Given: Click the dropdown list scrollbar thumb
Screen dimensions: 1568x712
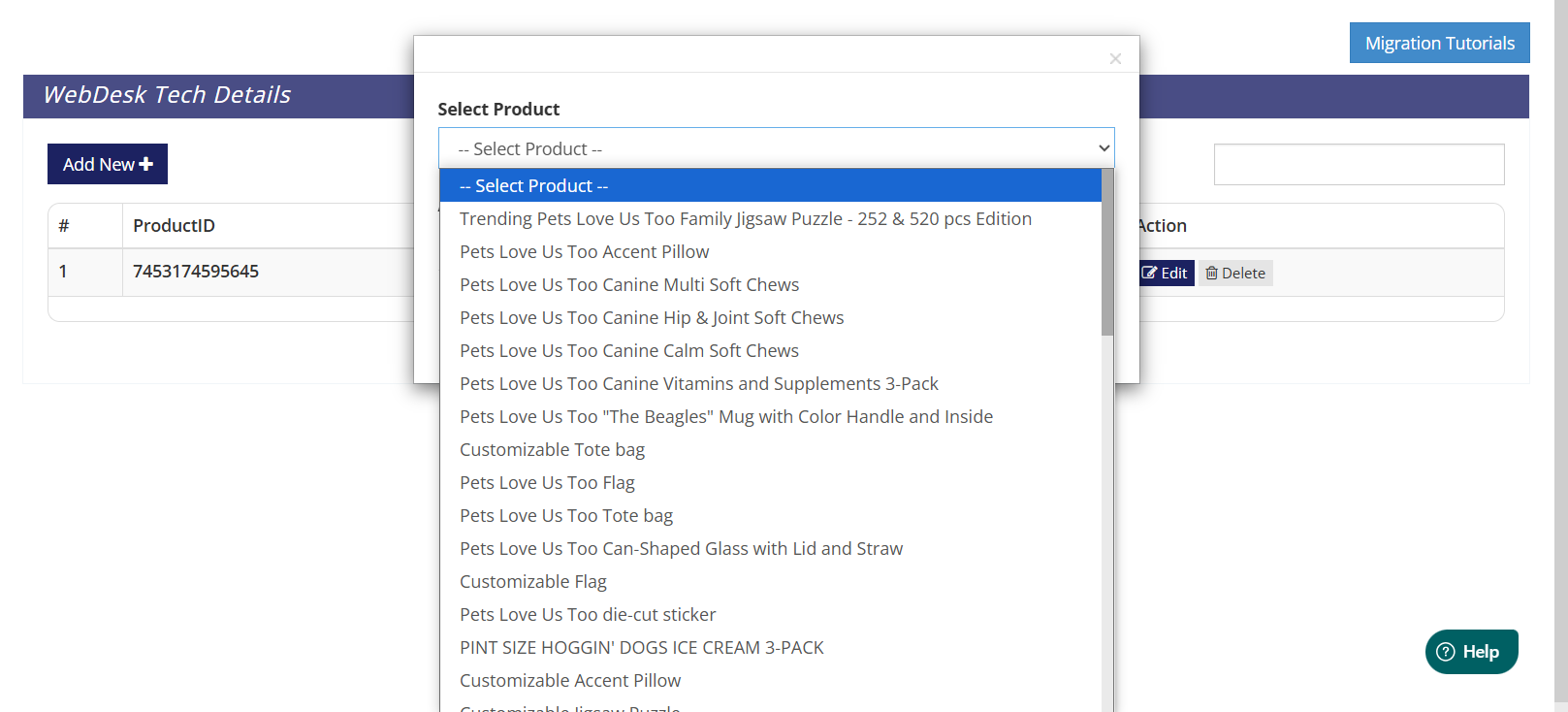Looking at the screenshot, I should pyautogui.click(x=1107, y=252).
